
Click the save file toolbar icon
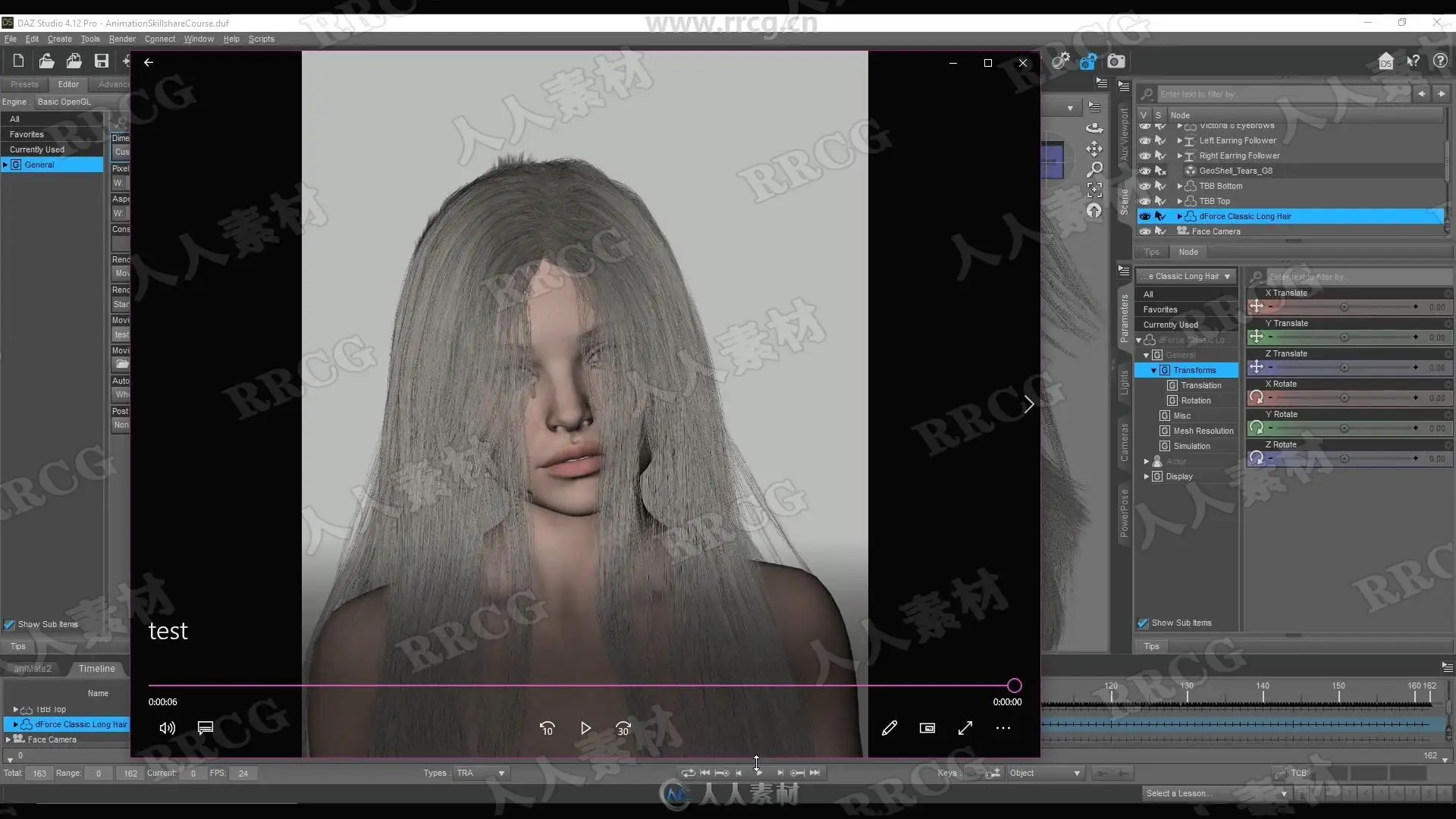click(x=101, y=61)
